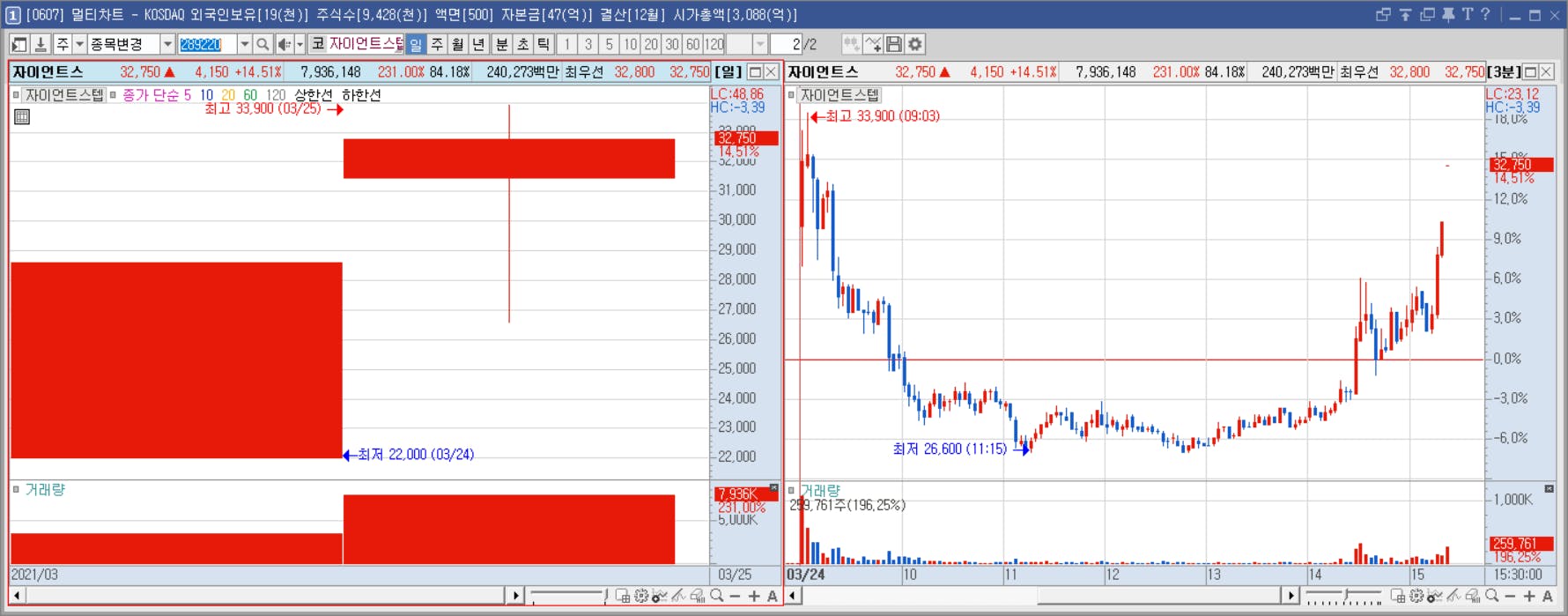Image resolution: width=1568 pixels, height=616 pixels.
Task: Click the stock search magnifier icon
Action: pyautogui.click(x=263, y=44)
